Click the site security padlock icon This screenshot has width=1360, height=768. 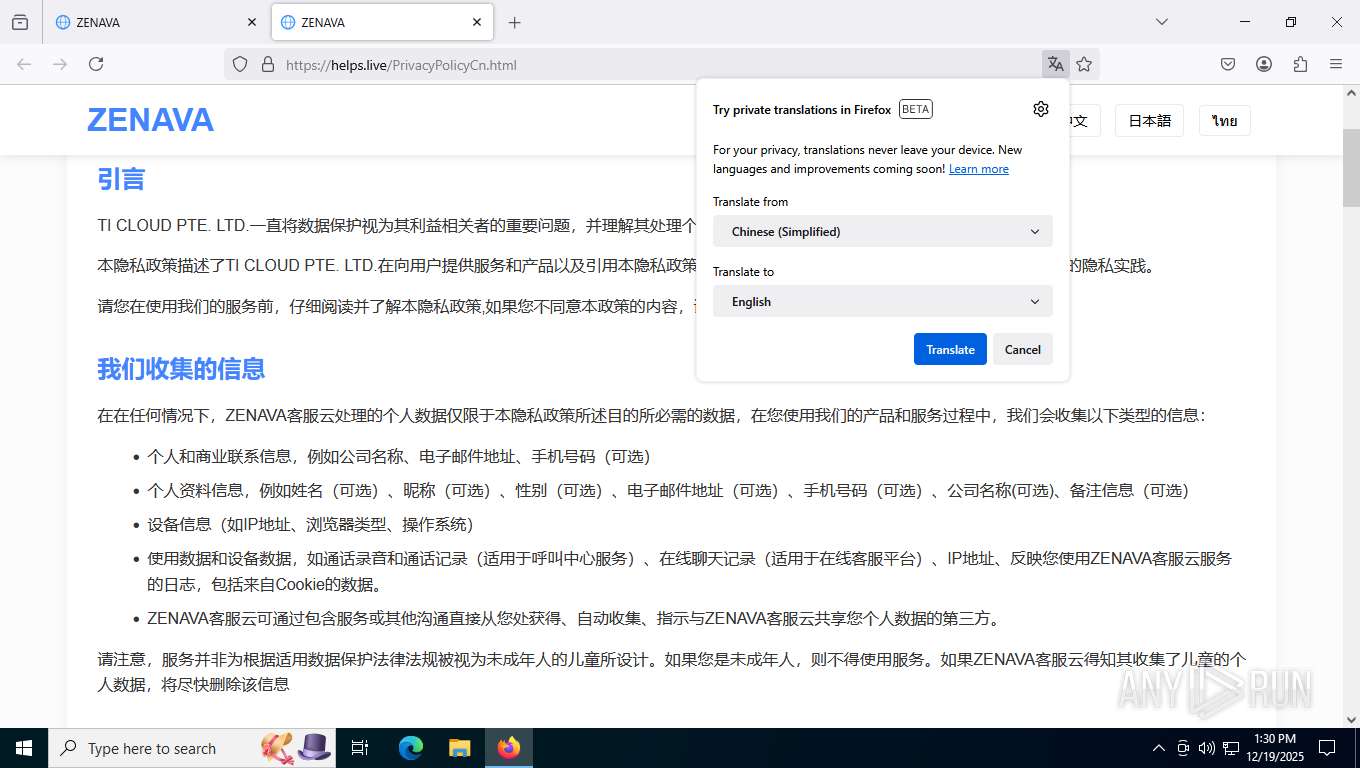(x=267, y=64)
